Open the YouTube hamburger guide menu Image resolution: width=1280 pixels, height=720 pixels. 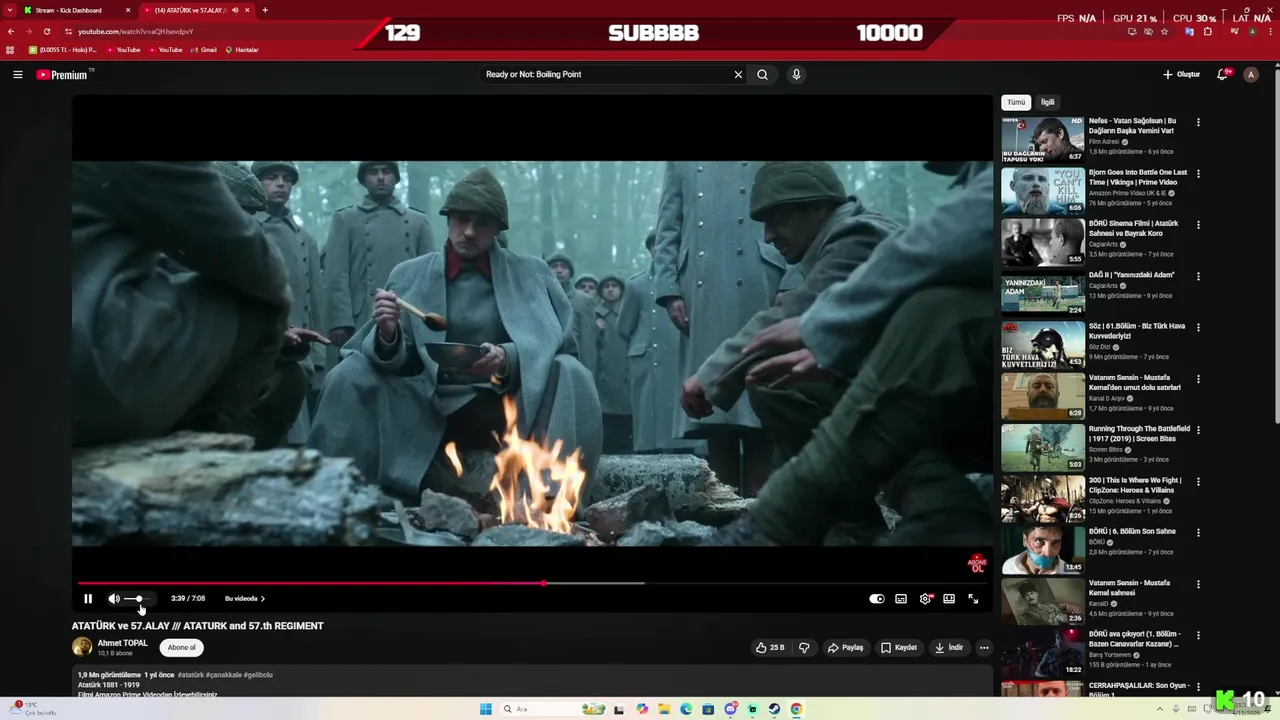[18, 74]
